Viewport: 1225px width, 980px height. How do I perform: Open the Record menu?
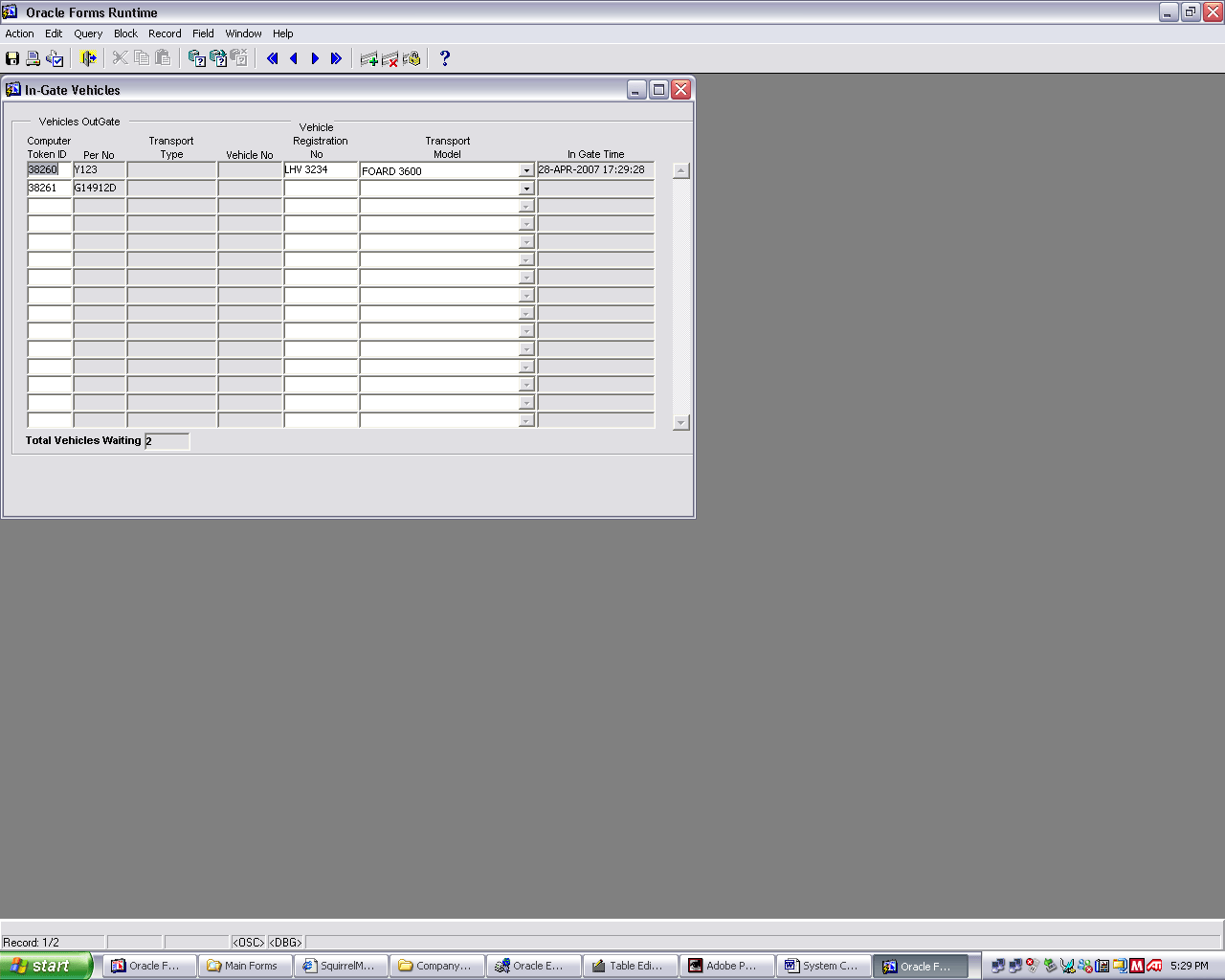click(165, 33)
